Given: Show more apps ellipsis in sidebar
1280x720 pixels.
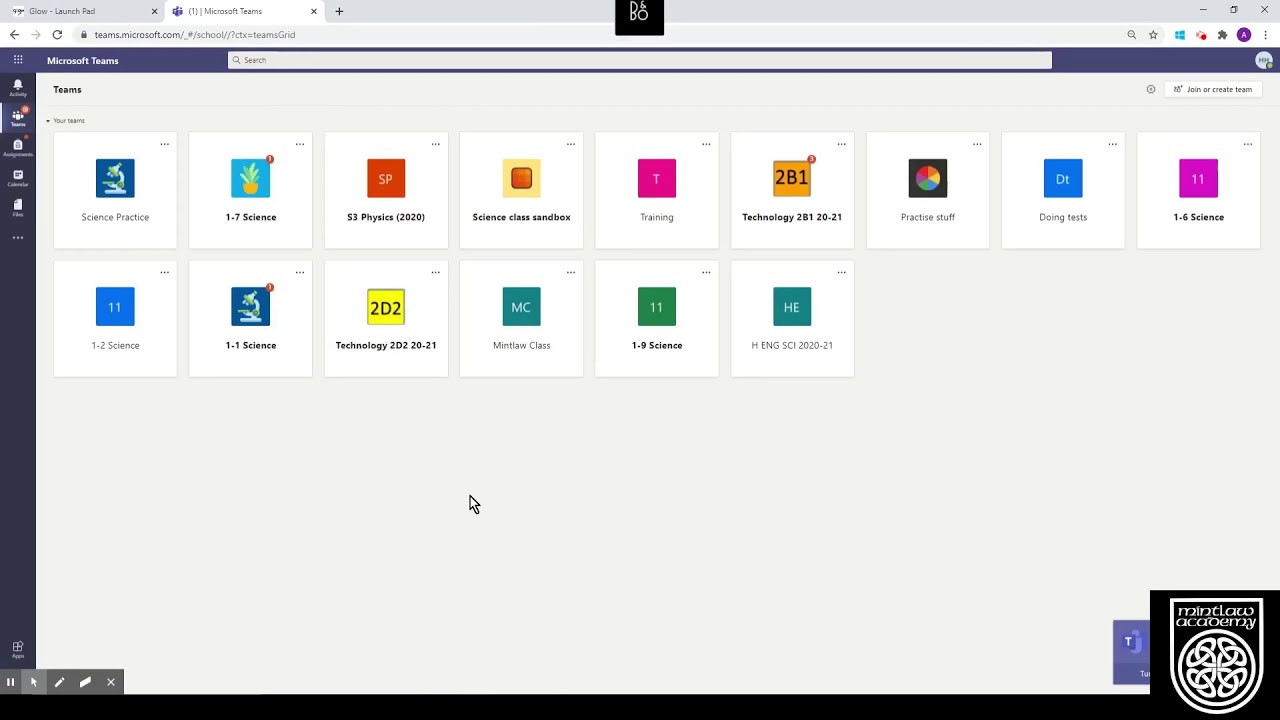Looking at the screenshot, I should [x=18, y=238].
